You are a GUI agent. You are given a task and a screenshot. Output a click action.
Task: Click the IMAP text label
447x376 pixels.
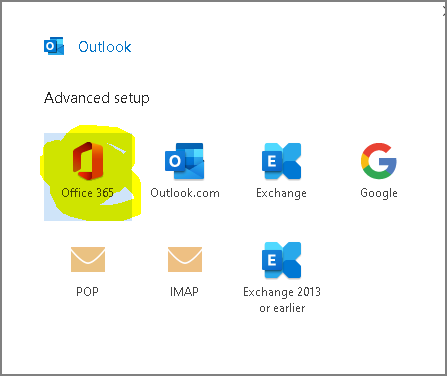click(184, 292)
